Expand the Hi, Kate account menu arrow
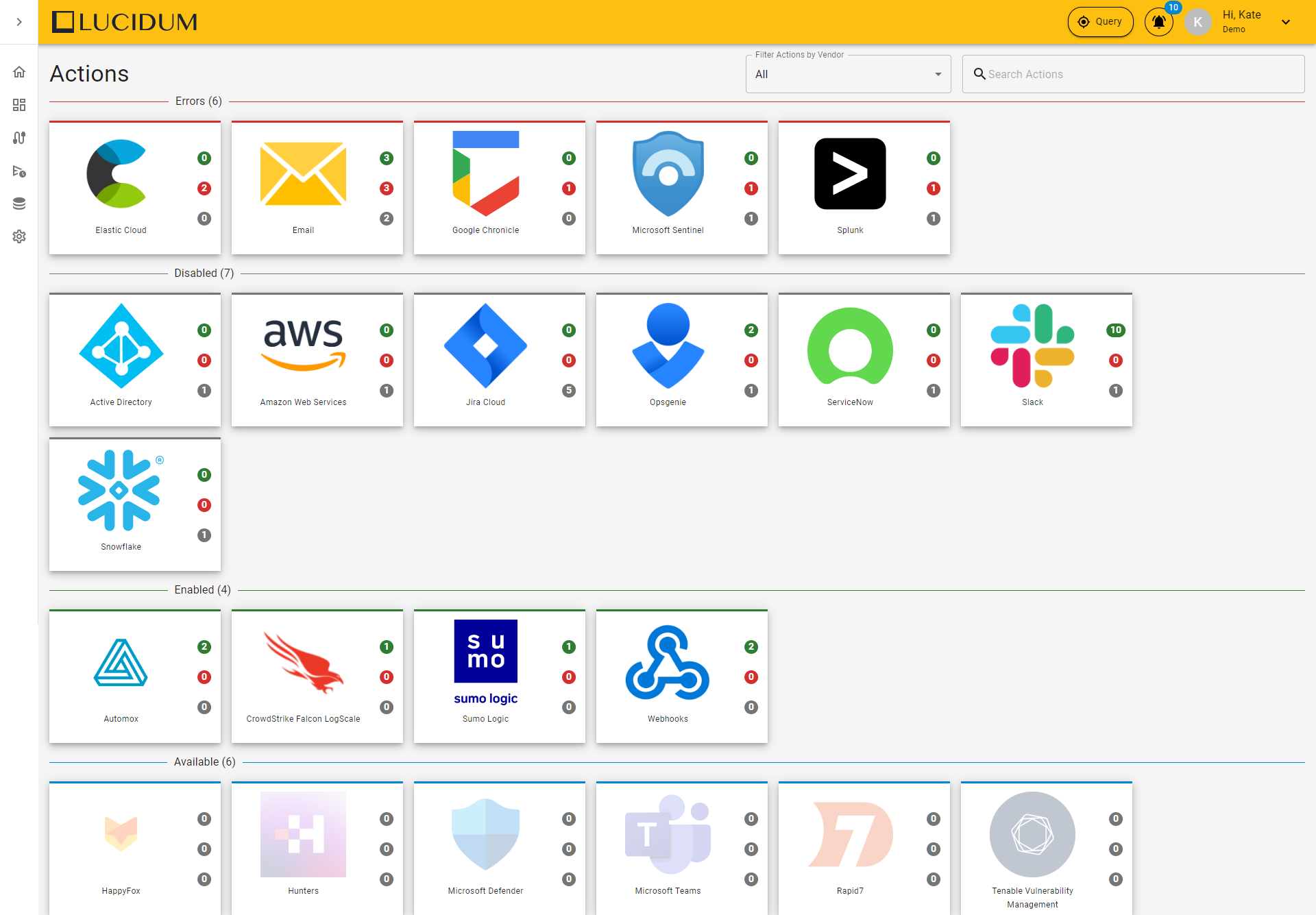This screenshot has height=915, width=1316. point(1286,22)
